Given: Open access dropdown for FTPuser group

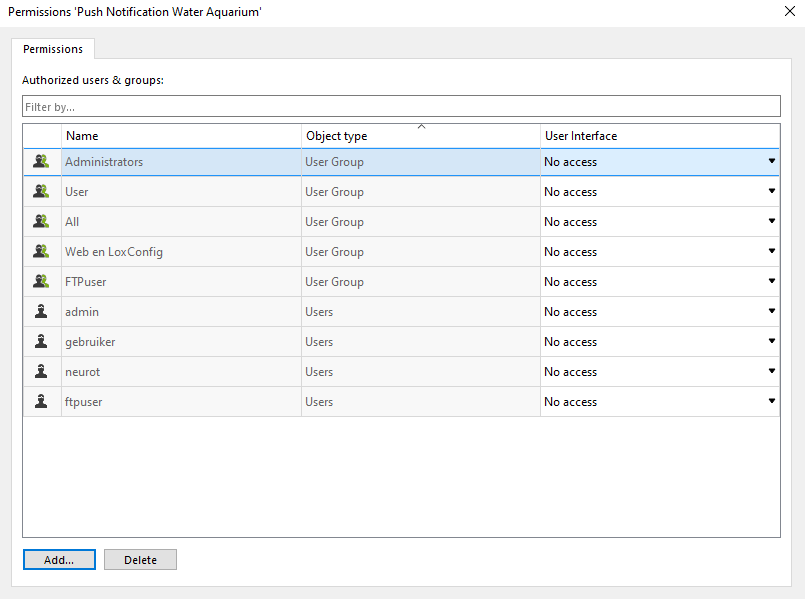Looking at the screenshot, I should click(x=772, y=281).
